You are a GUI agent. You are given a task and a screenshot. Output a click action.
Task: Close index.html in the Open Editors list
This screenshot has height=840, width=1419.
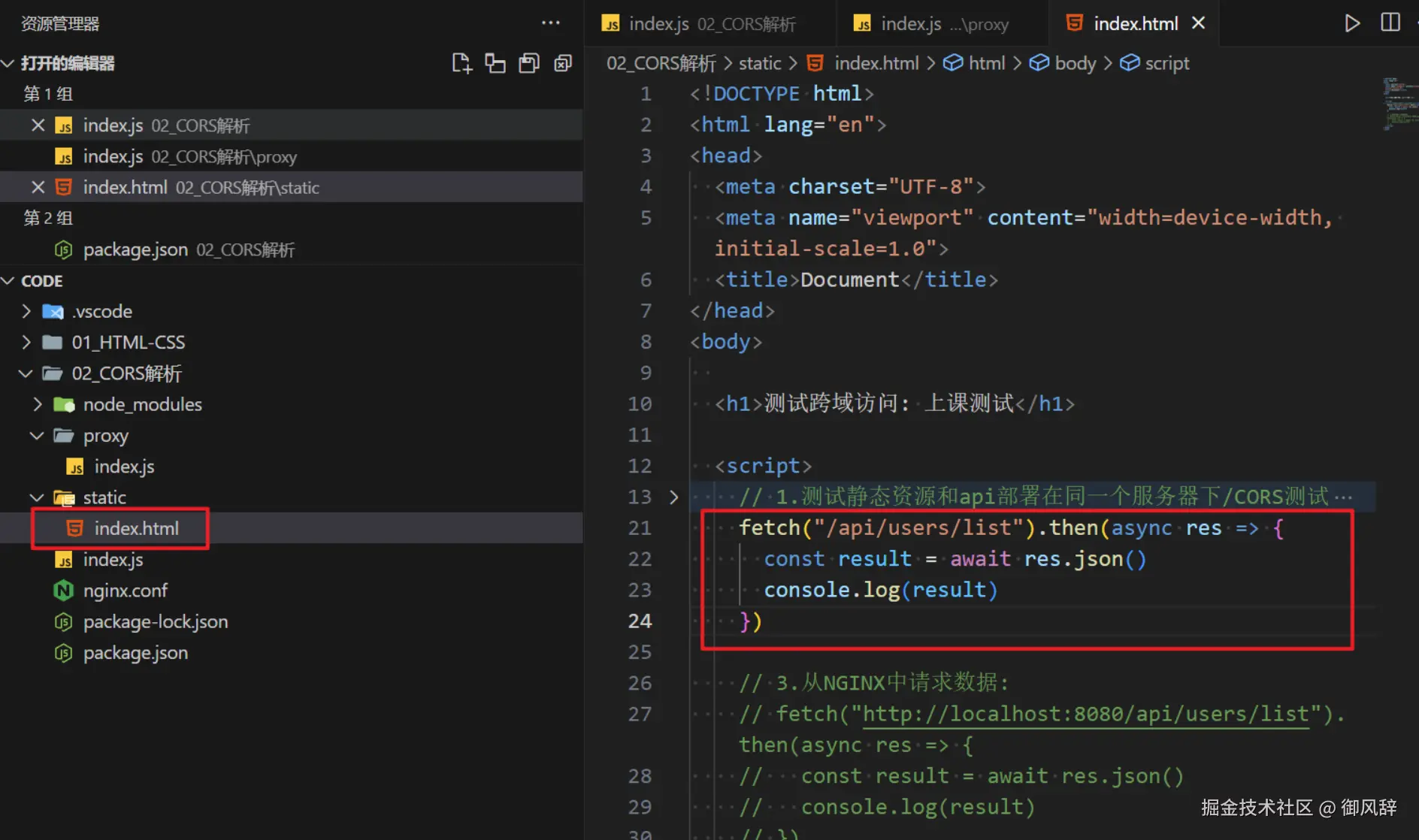(38, 187)
